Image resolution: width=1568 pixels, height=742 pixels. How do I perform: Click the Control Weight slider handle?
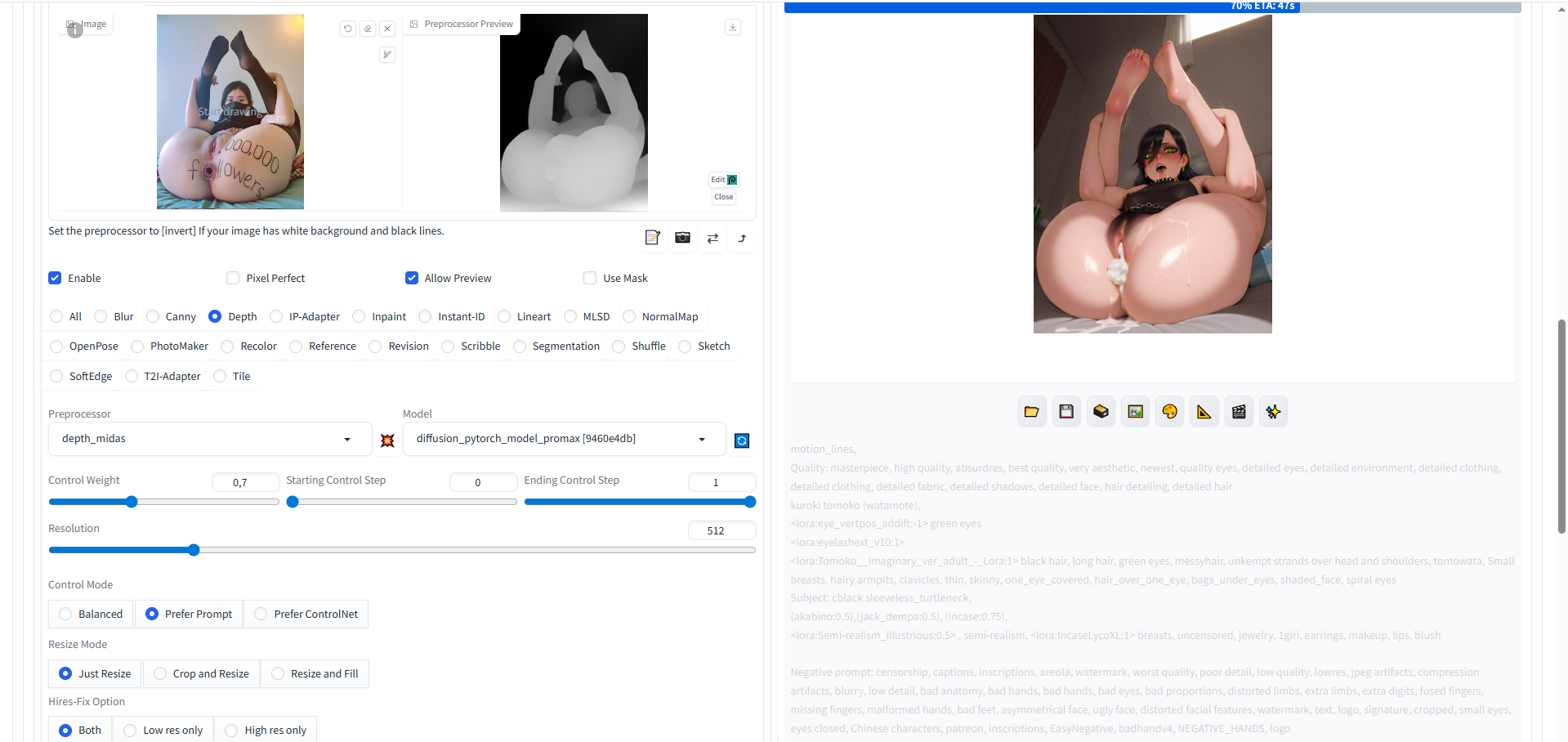(x=132, y=502)
